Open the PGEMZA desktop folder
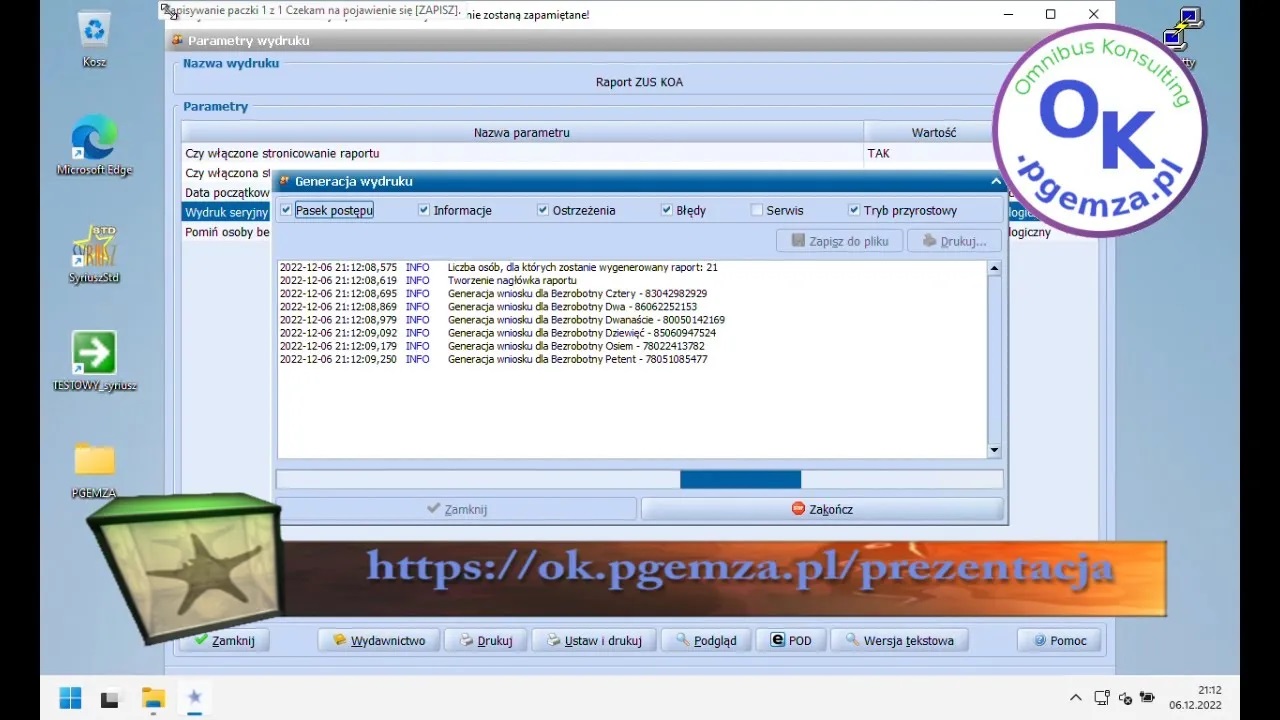This screenshot has height=720, width=1280. pos(95,461)
